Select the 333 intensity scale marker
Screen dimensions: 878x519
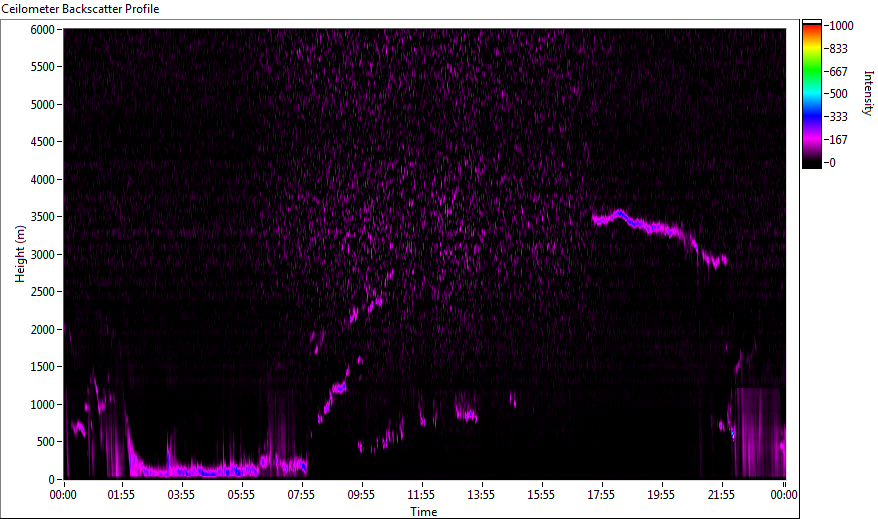coord(838,117)
